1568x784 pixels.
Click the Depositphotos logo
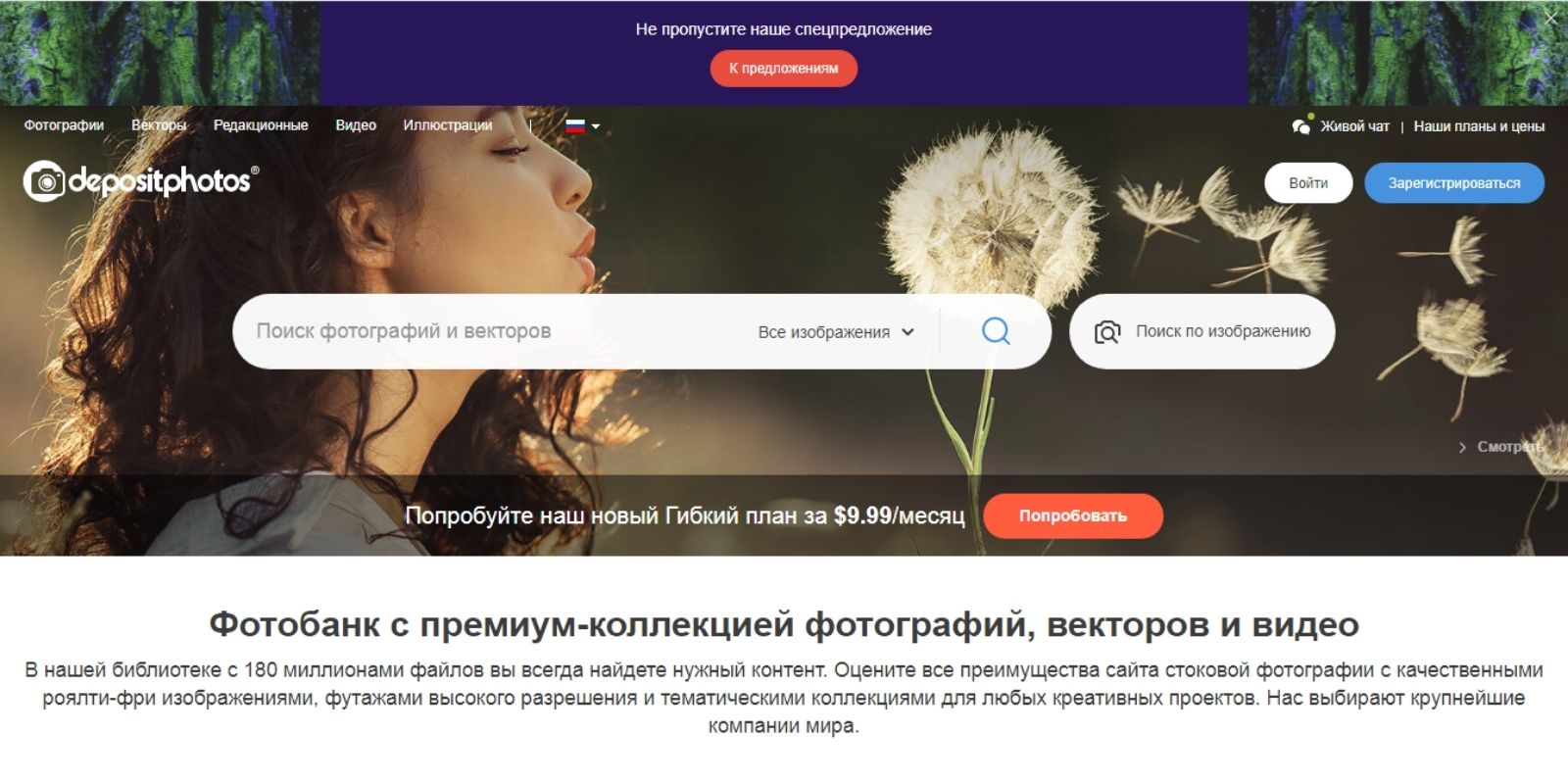pyautogui.click(x=141, y=181)
